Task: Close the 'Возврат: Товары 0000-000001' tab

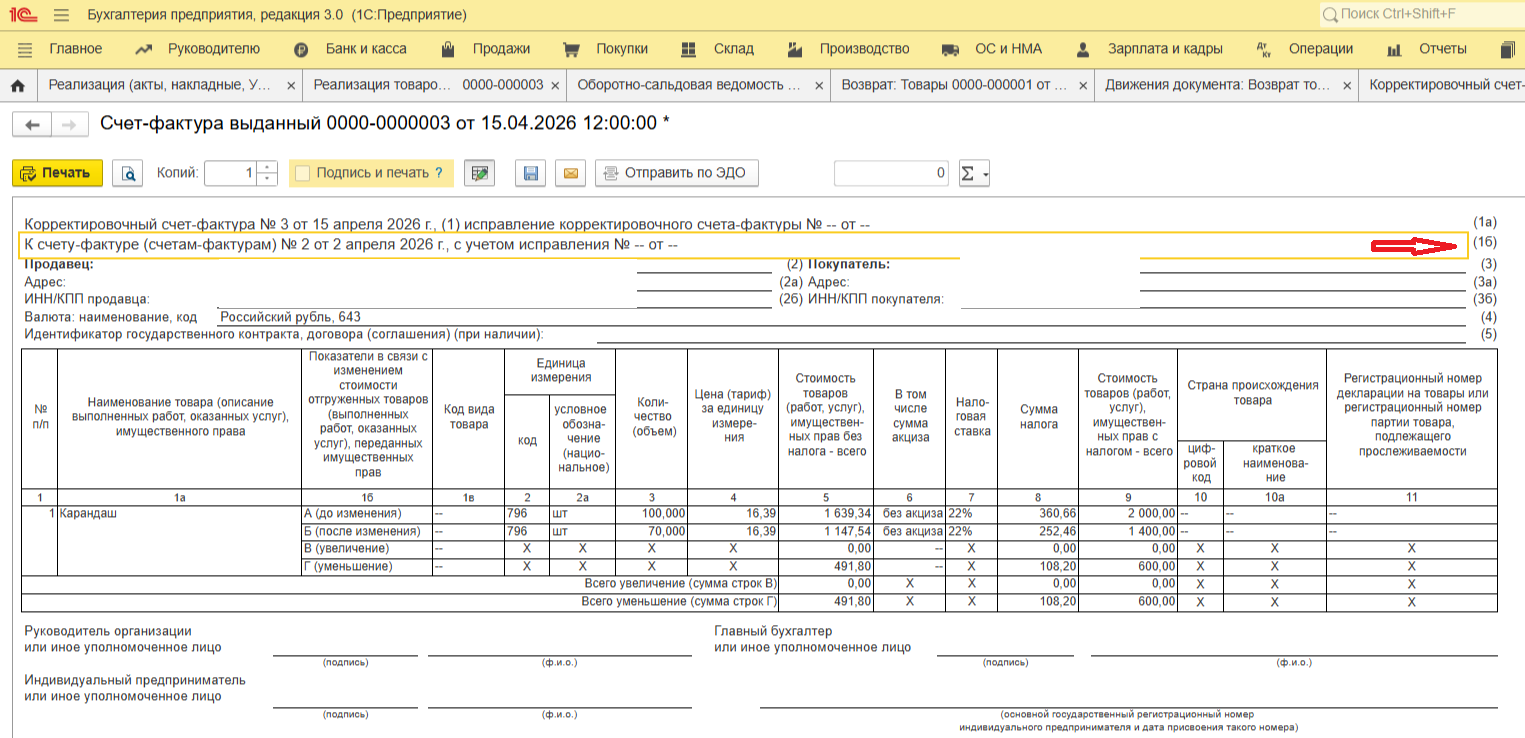Action: [x=1081, y=87]
